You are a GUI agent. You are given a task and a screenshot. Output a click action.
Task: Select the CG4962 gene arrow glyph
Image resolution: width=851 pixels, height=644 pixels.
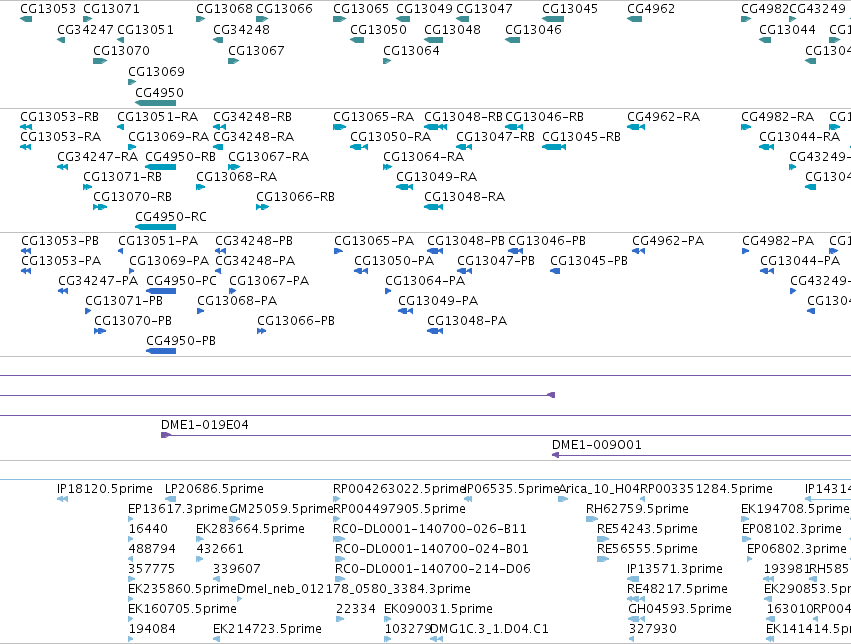point(634,19)
